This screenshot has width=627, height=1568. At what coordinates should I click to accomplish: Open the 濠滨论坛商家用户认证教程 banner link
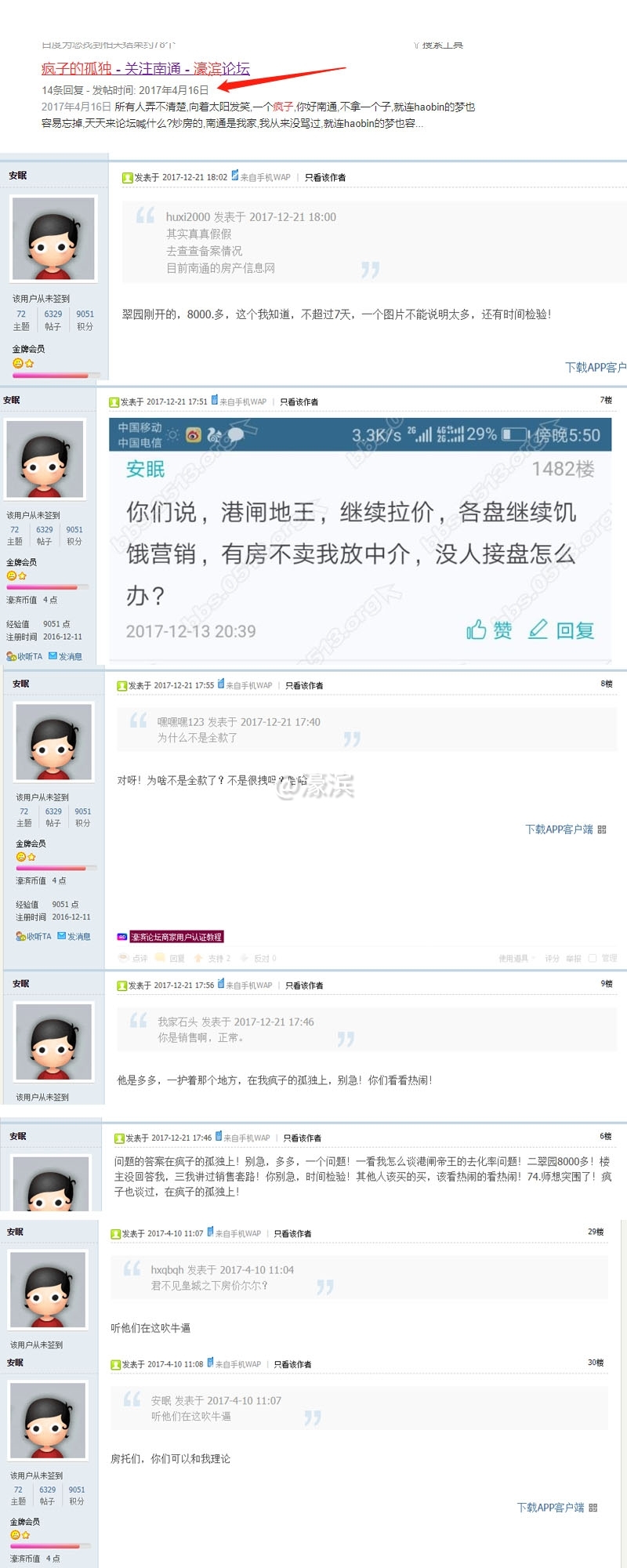coord(176,937)
